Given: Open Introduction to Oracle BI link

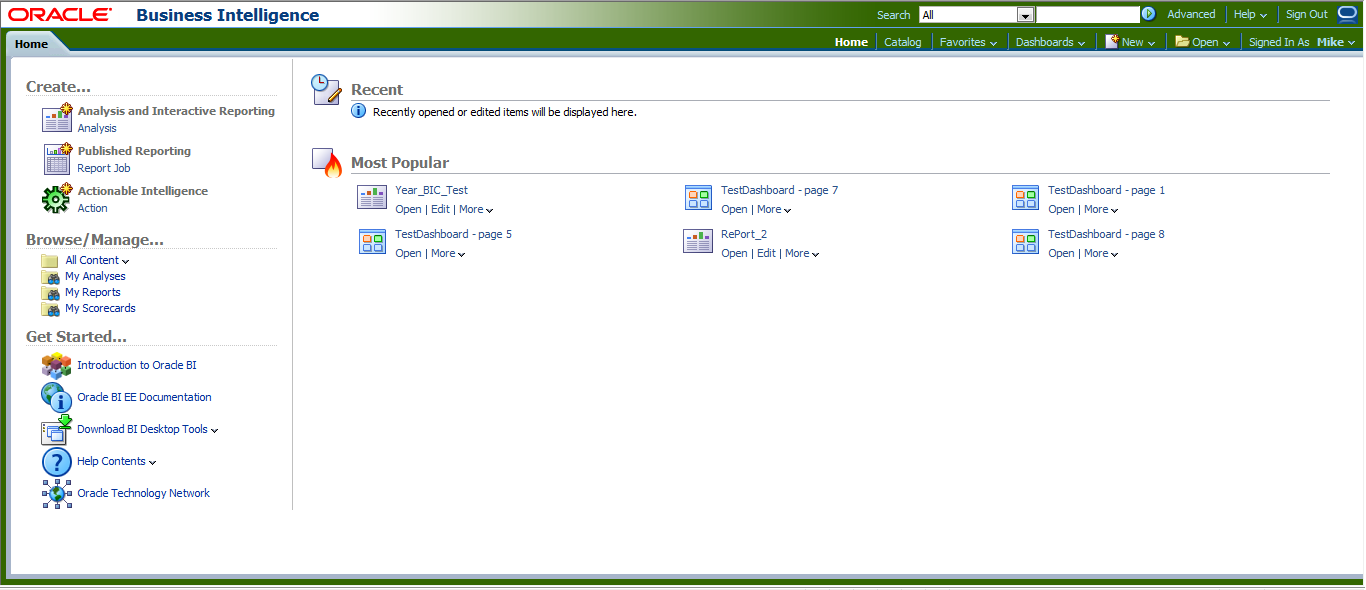Looking at the screenshot, I should click(x=137, y=365).
